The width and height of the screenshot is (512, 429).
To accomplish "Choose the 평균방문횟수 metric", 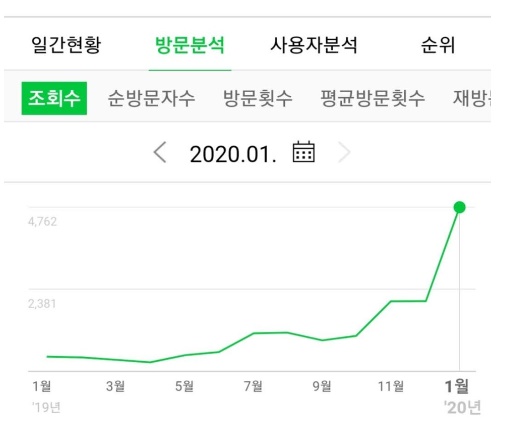I will point(373,98).
